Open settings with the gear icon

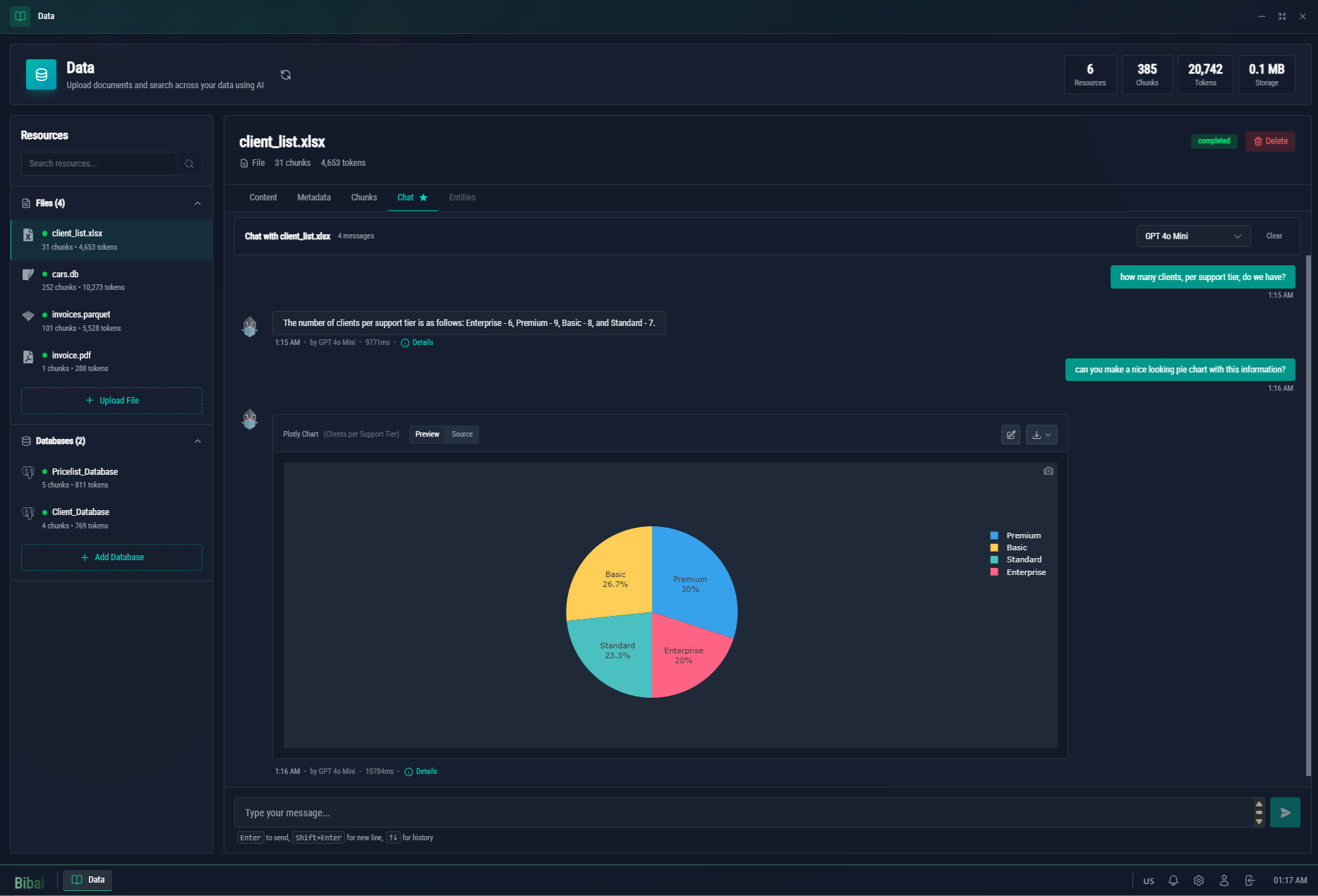(1198, 880)
